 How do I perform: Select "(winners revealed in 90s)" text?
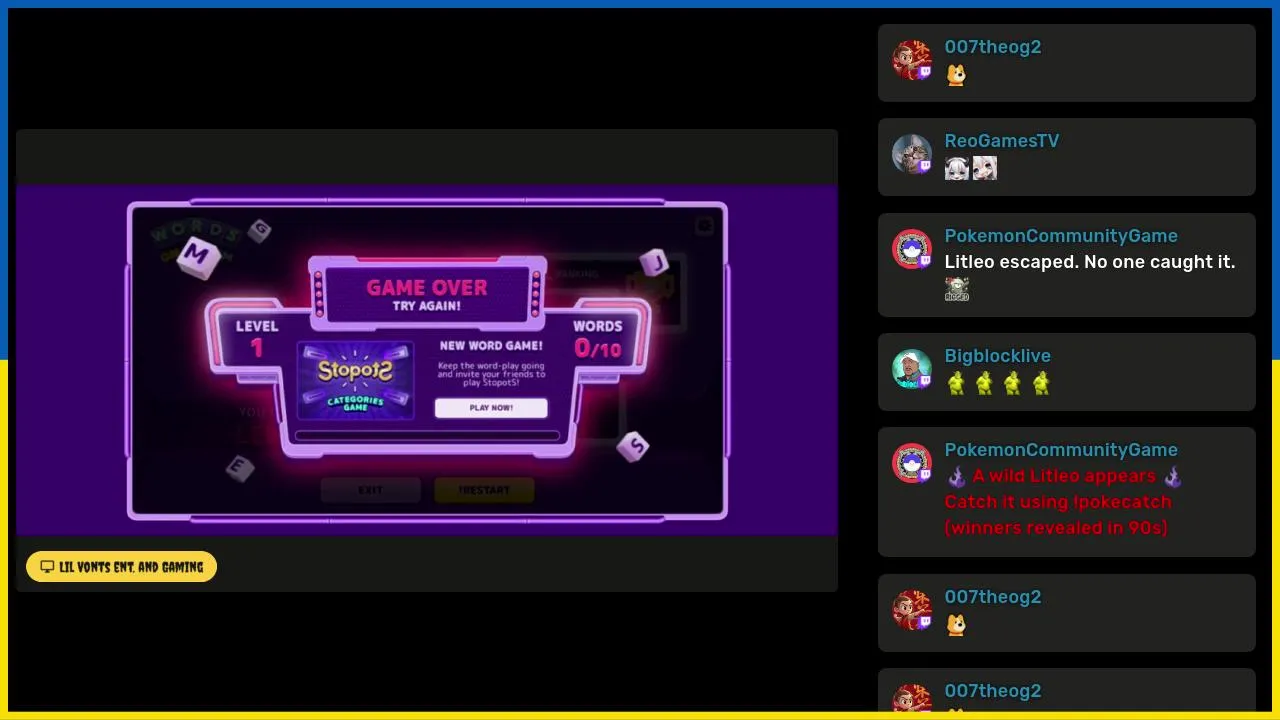[x=1055, y=528]
